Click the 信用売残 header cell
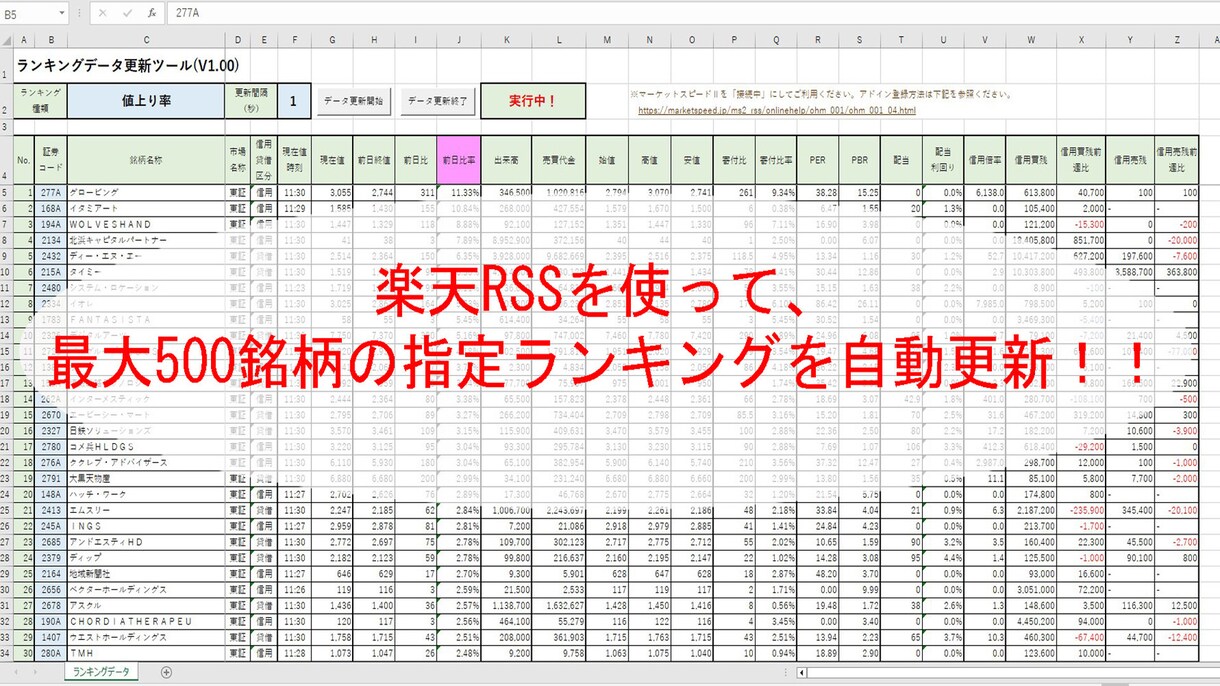1220x686 pixels. pos(1128,158)
